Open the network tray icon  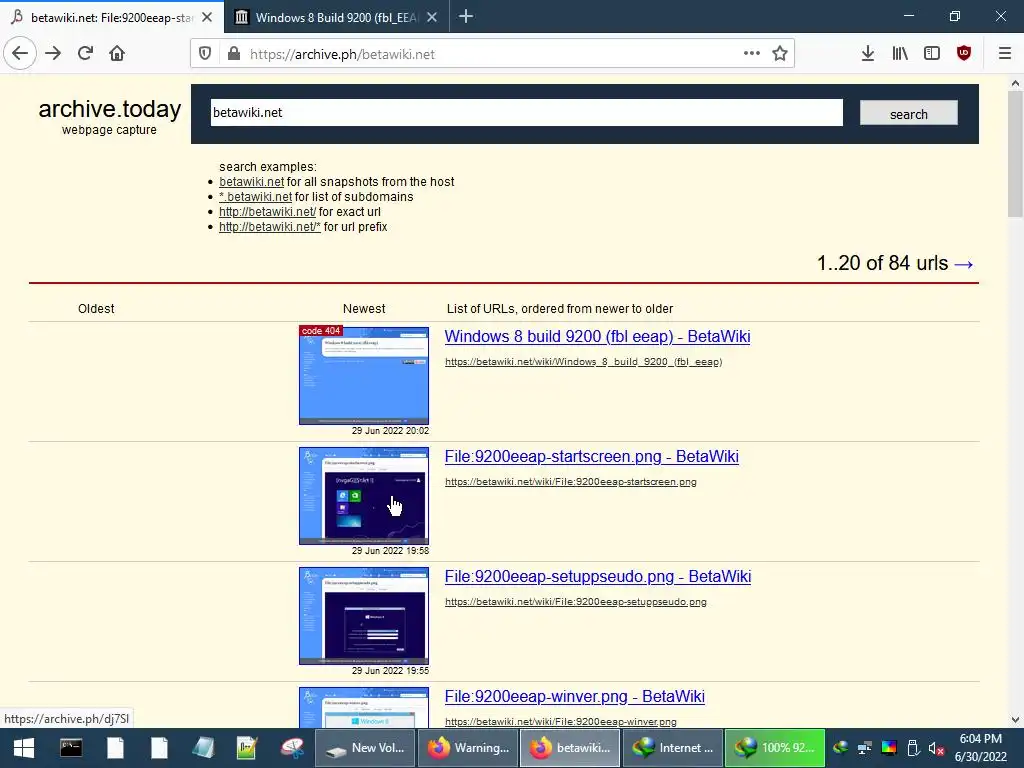(x=865, y=748)
